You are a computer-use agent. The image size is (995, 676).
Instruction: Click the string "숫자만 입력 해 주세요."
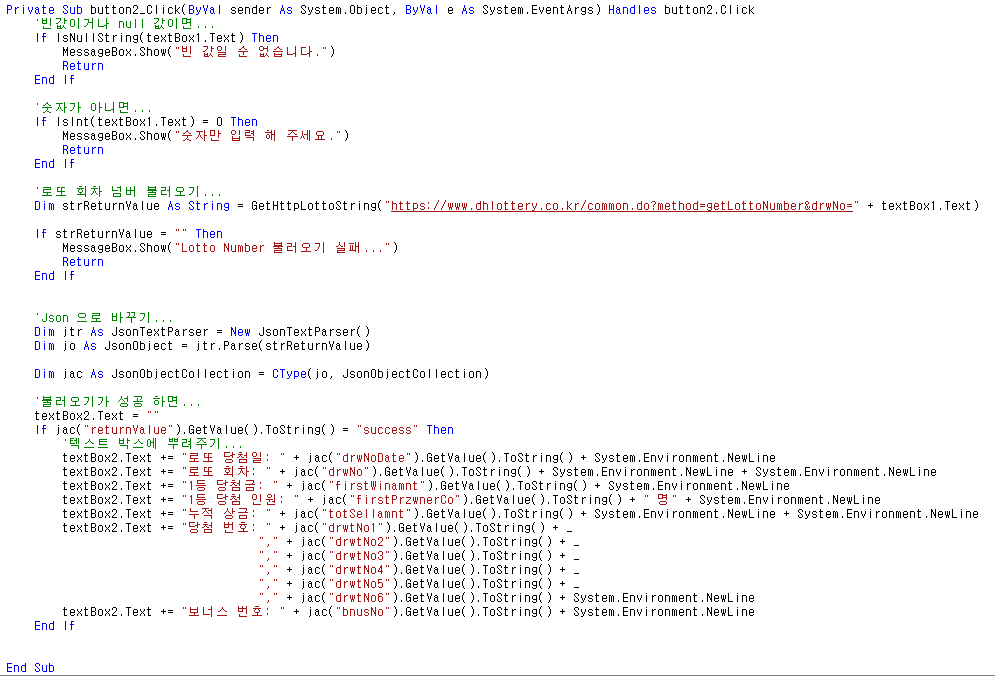click(x=258, y=136)
